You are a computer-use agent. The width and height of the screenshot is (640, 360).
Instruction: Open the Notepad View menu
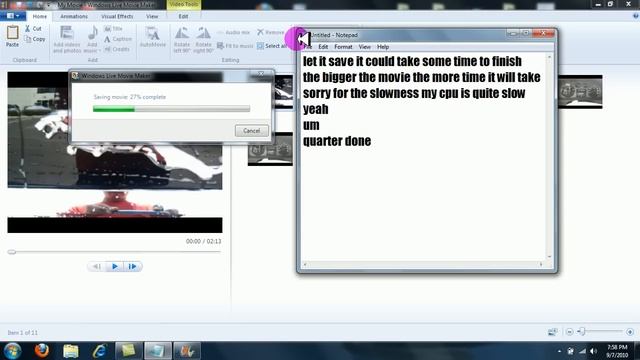(x=364, y=47)
